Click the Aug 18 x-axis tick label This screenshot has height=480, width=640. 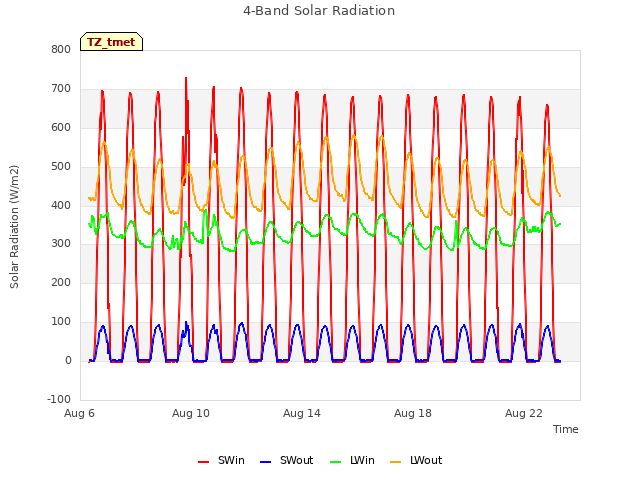tap(413, 413)
